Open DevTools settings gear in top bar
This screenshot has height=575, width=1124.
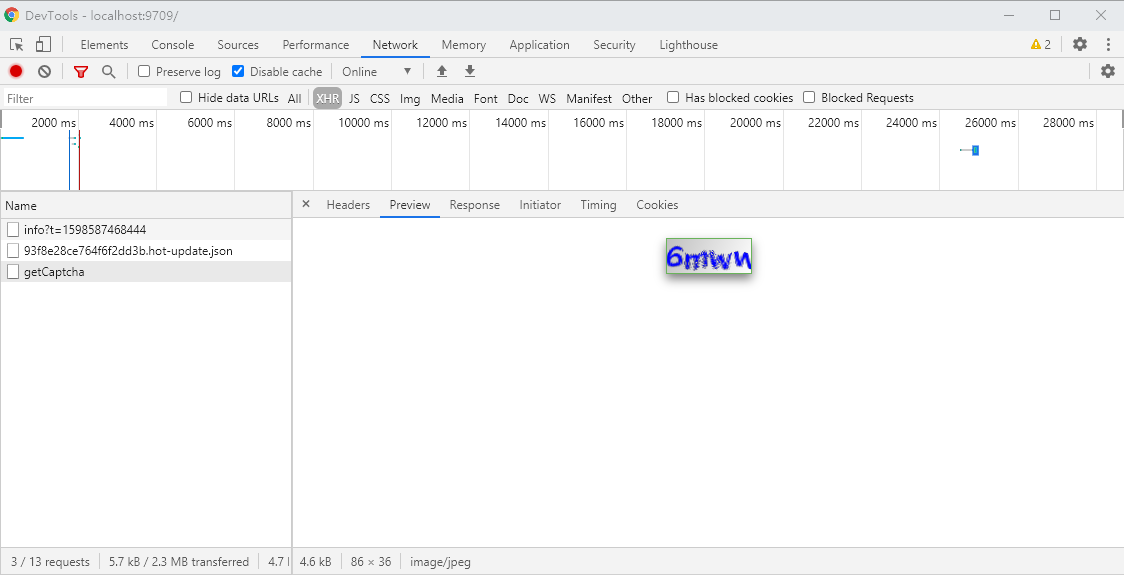click(1080, 44)
